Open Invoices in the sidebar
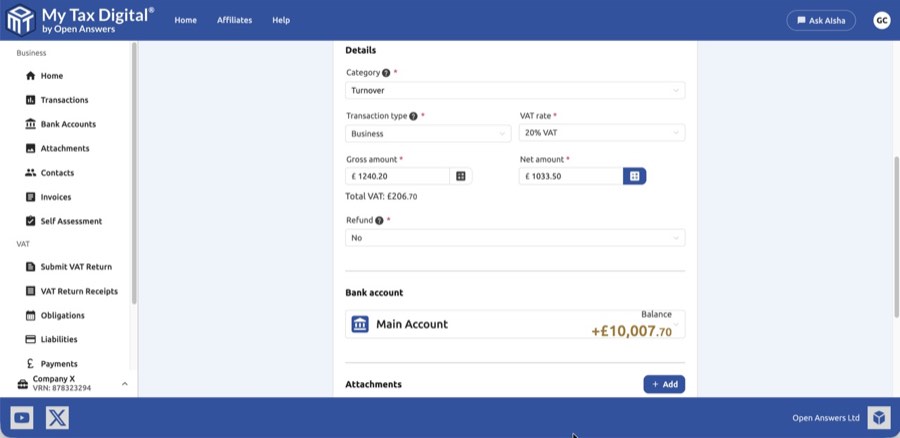This screenshot has height=438, width=900. [56, 197]
